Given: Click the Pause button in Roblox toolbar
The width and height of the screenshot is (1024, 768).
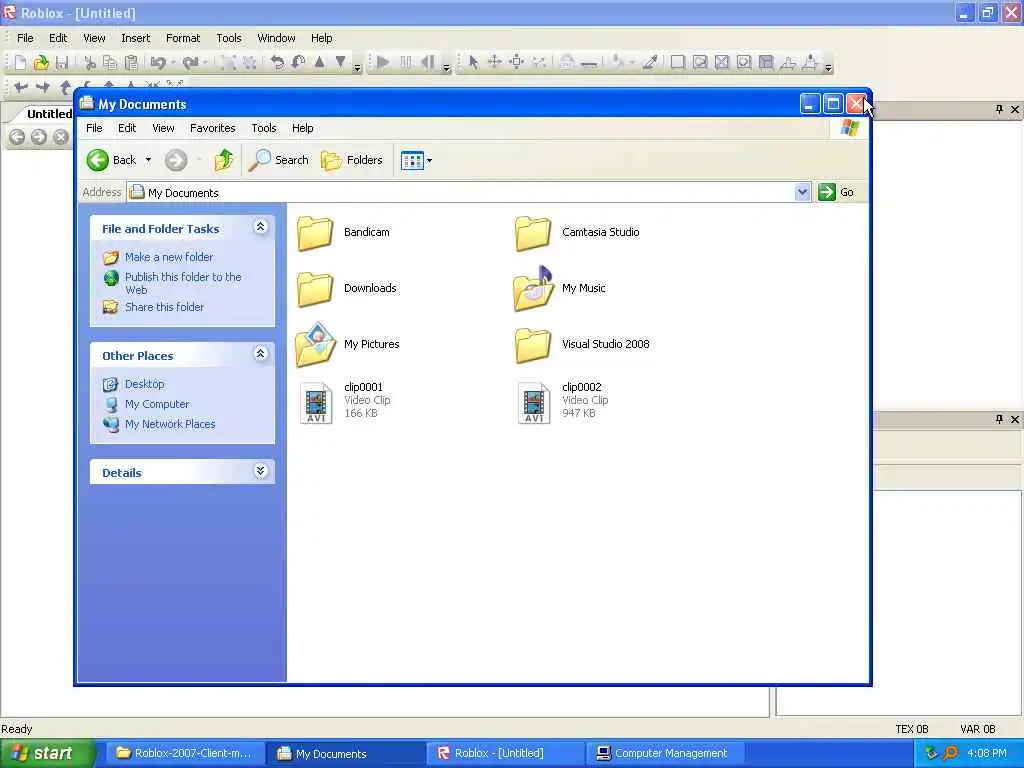Looking at the screenshot, I should [x=406, y=63].
